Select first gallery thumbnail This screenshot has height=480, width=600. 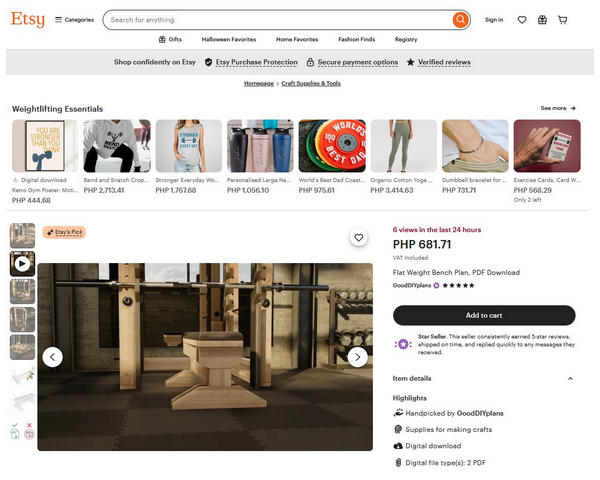tap(22, 236)
